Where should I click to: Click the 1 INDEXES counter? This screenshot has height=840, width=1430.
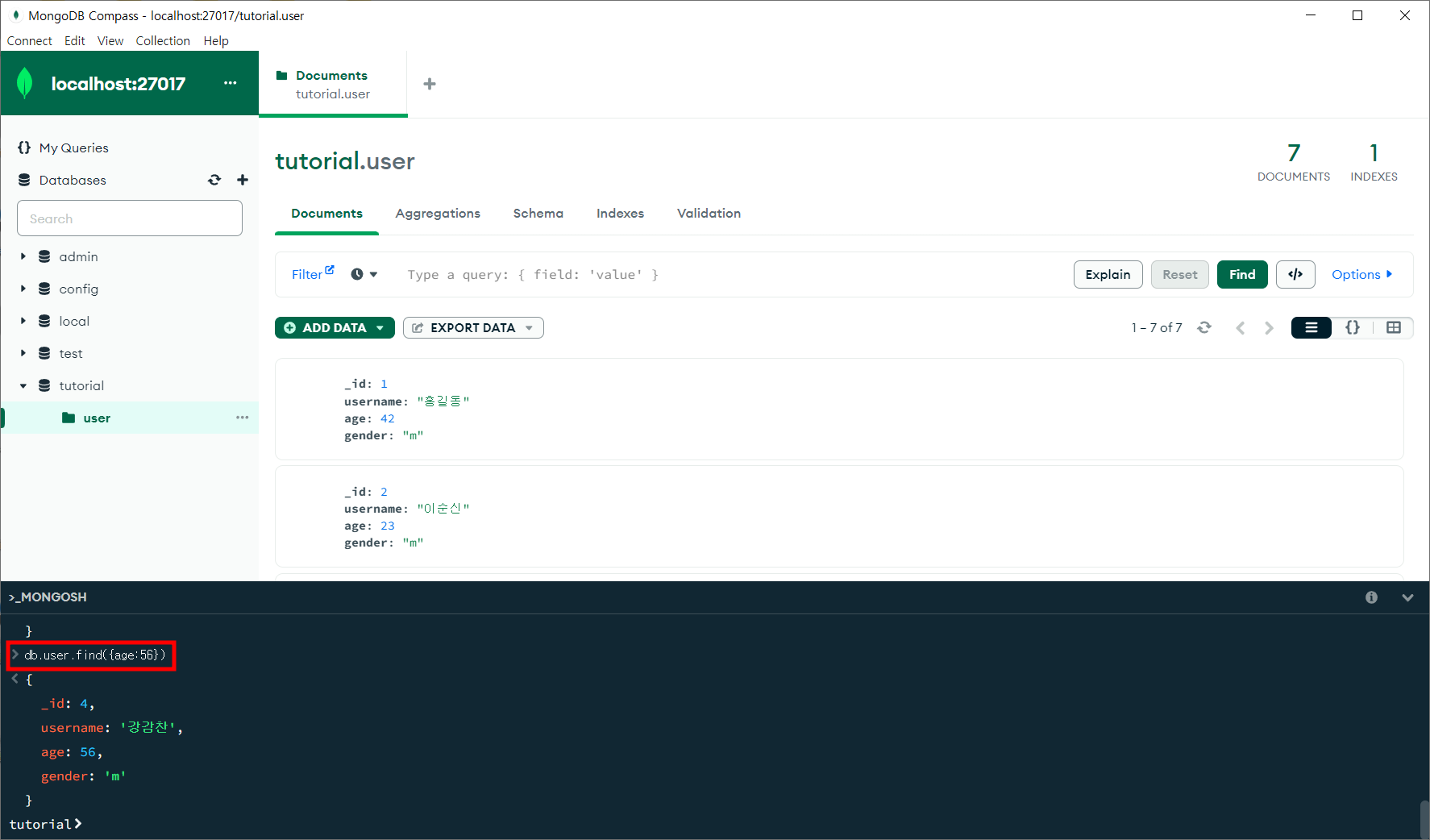tap(1374, 162)
